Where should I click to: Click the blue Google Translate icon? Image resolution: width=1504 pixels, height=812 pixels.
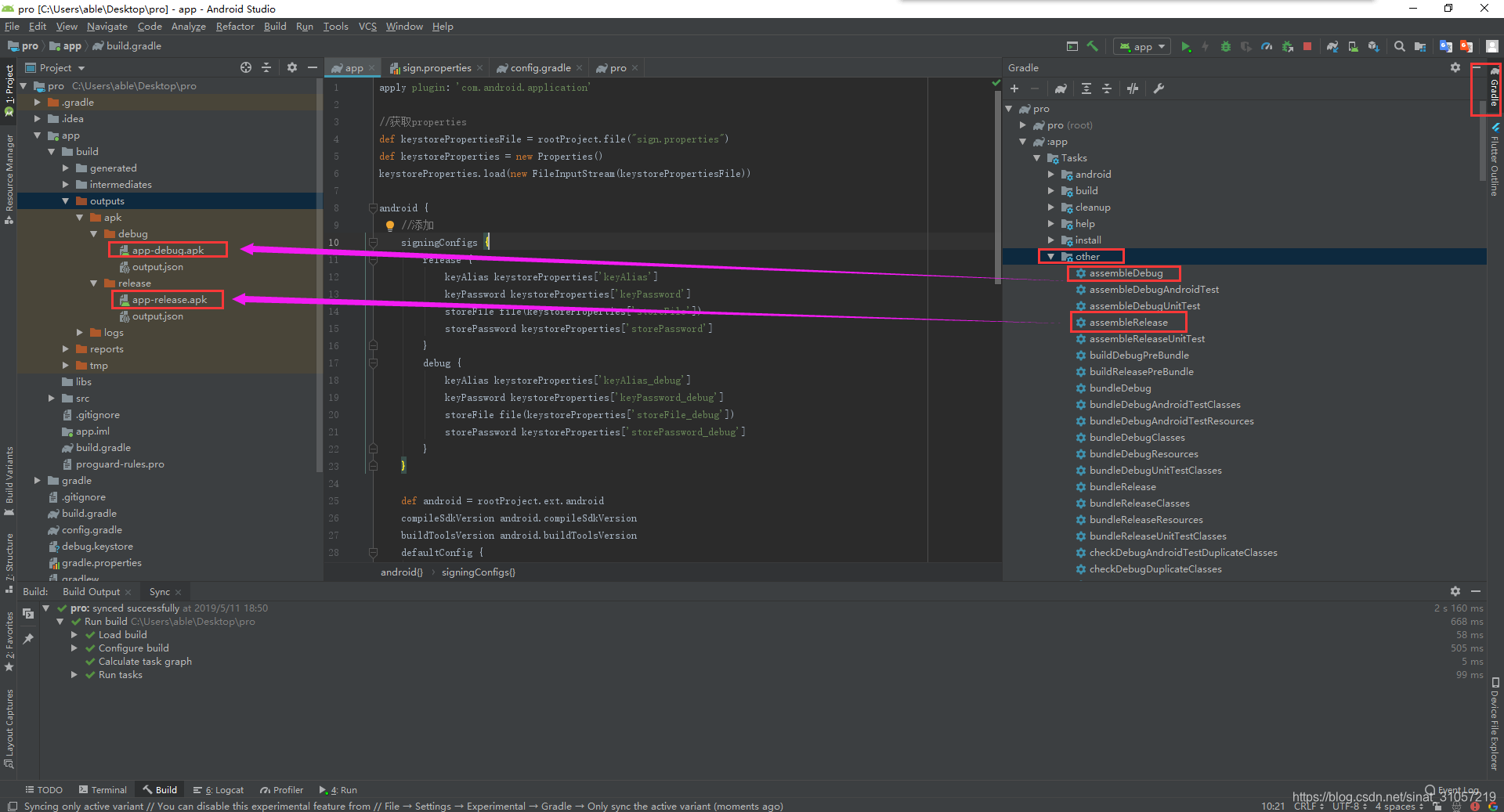[x=1446, y=47]
